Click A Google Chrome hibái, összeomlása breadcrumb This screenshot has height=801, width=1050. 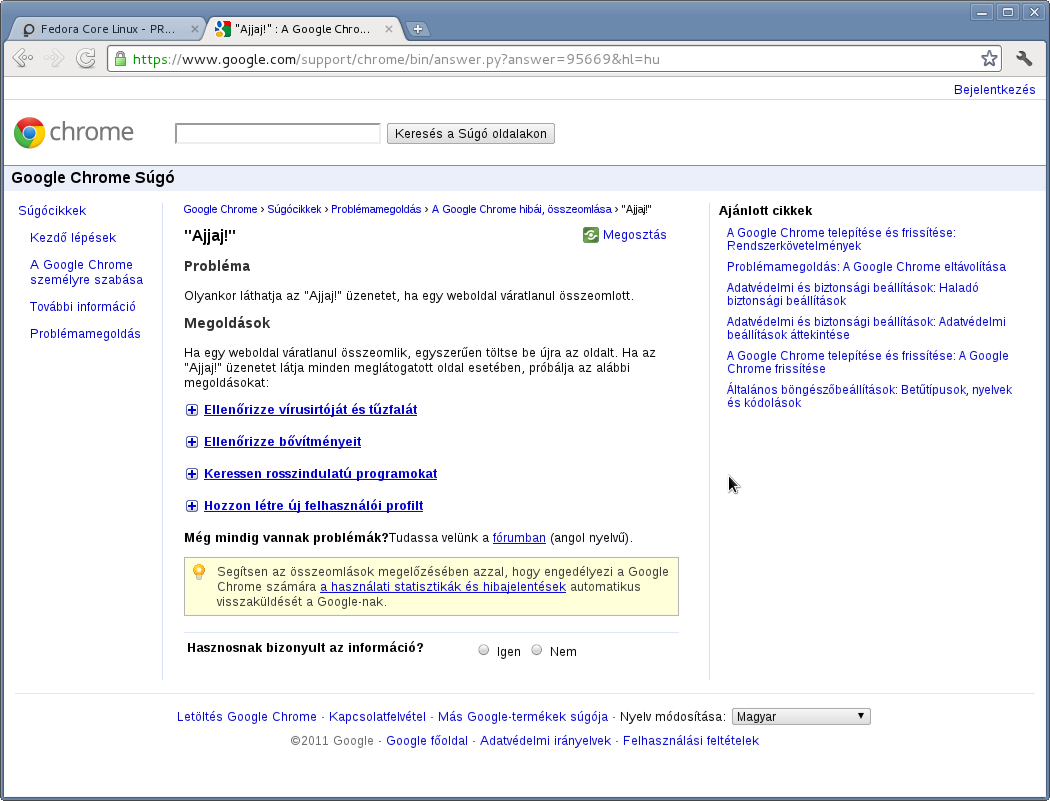(522, 210)
